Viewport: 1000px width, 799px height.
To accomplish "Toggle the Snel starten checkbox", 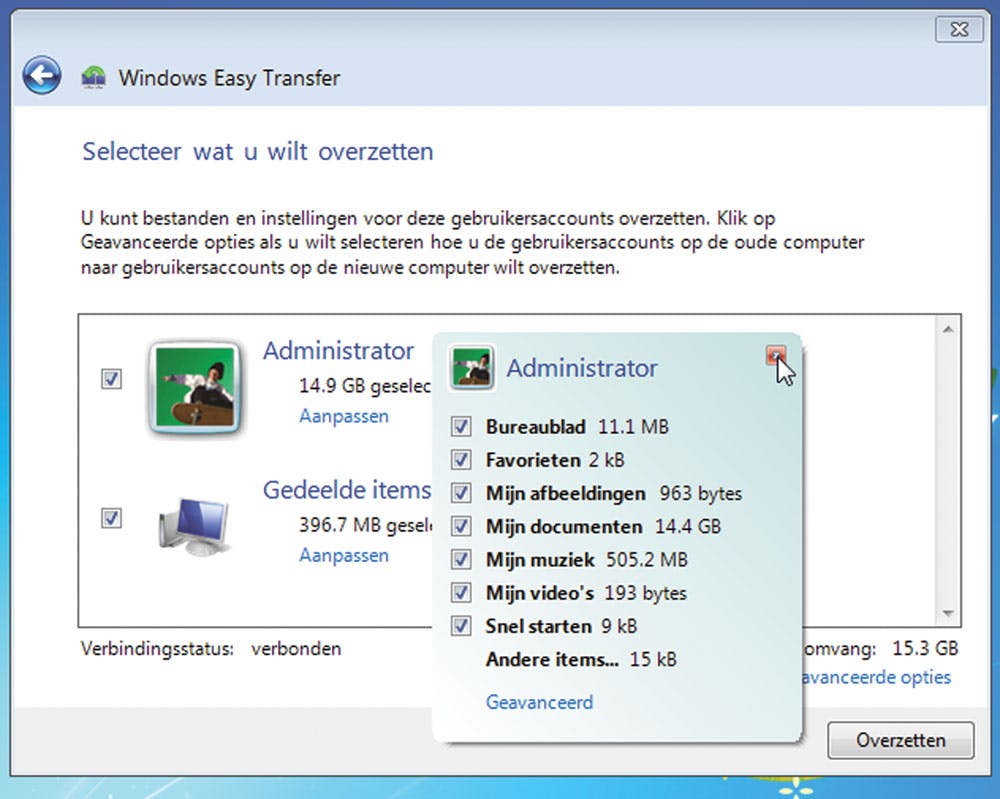I will (461, 626).
